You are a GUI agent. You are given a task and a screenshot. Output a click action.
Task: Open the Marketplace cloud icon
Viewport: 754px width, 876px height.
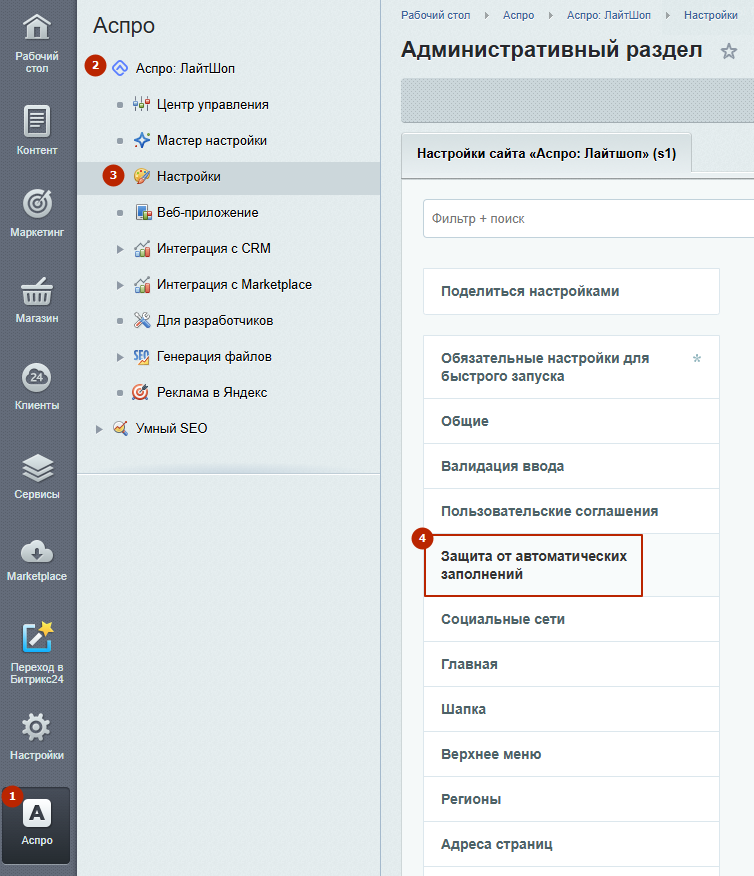pyautogui.click(x=37, y=552)
